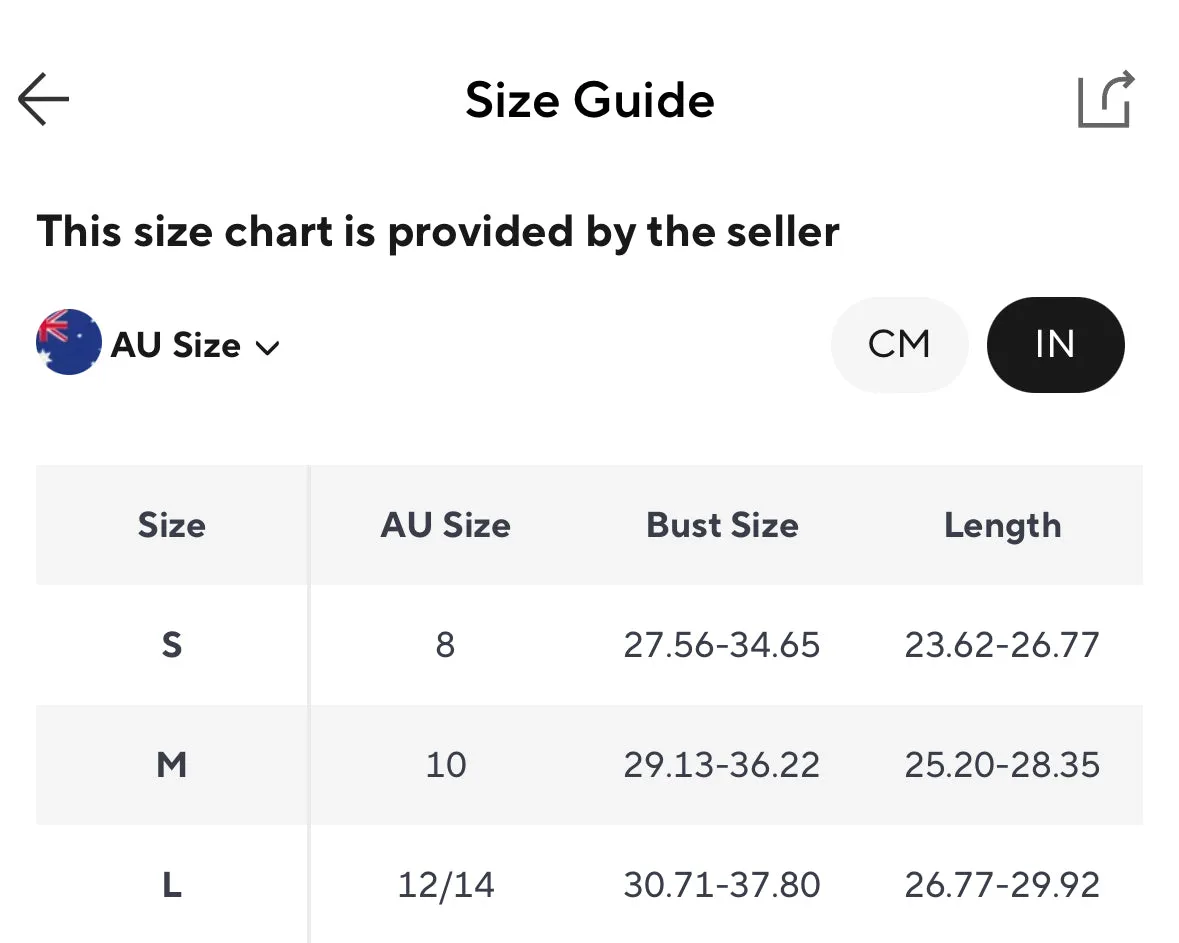Select the AU Size column header

445,525
